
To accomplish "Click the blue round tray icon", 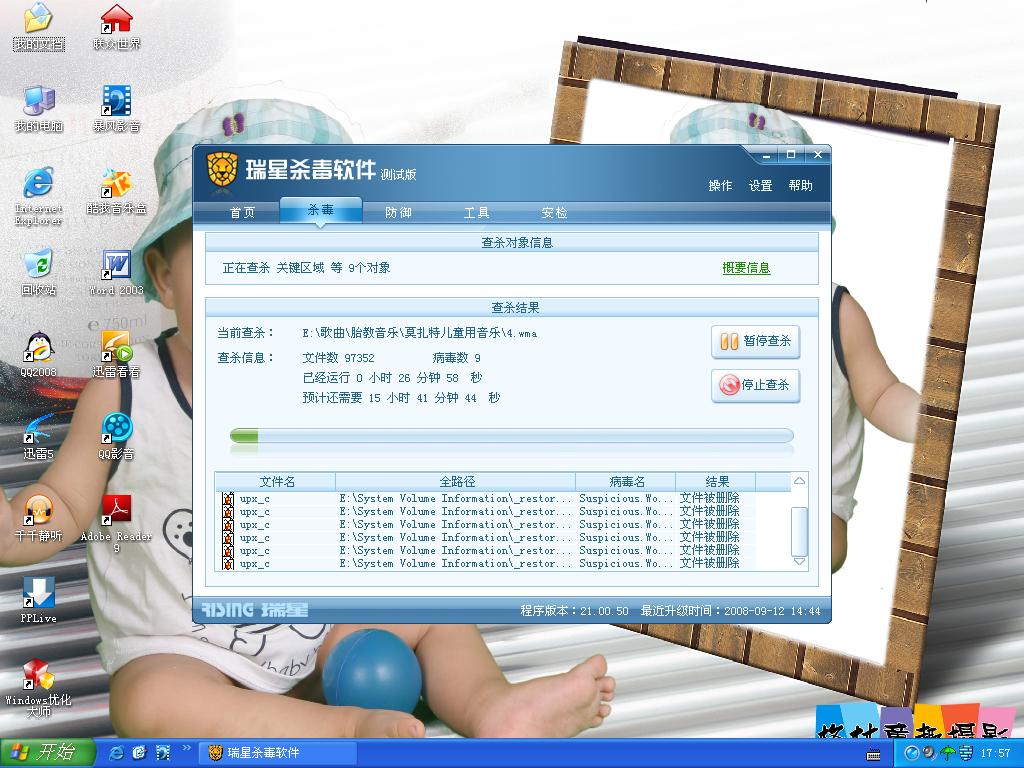I will click(x=912, y=753).
